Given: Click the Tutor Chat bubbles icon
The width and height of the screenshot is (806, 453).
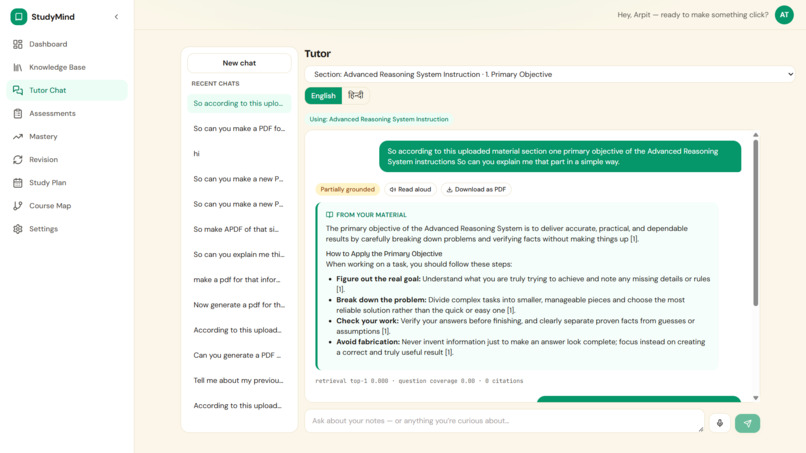Looking at the screenshot, I should [x=18, y=90].
